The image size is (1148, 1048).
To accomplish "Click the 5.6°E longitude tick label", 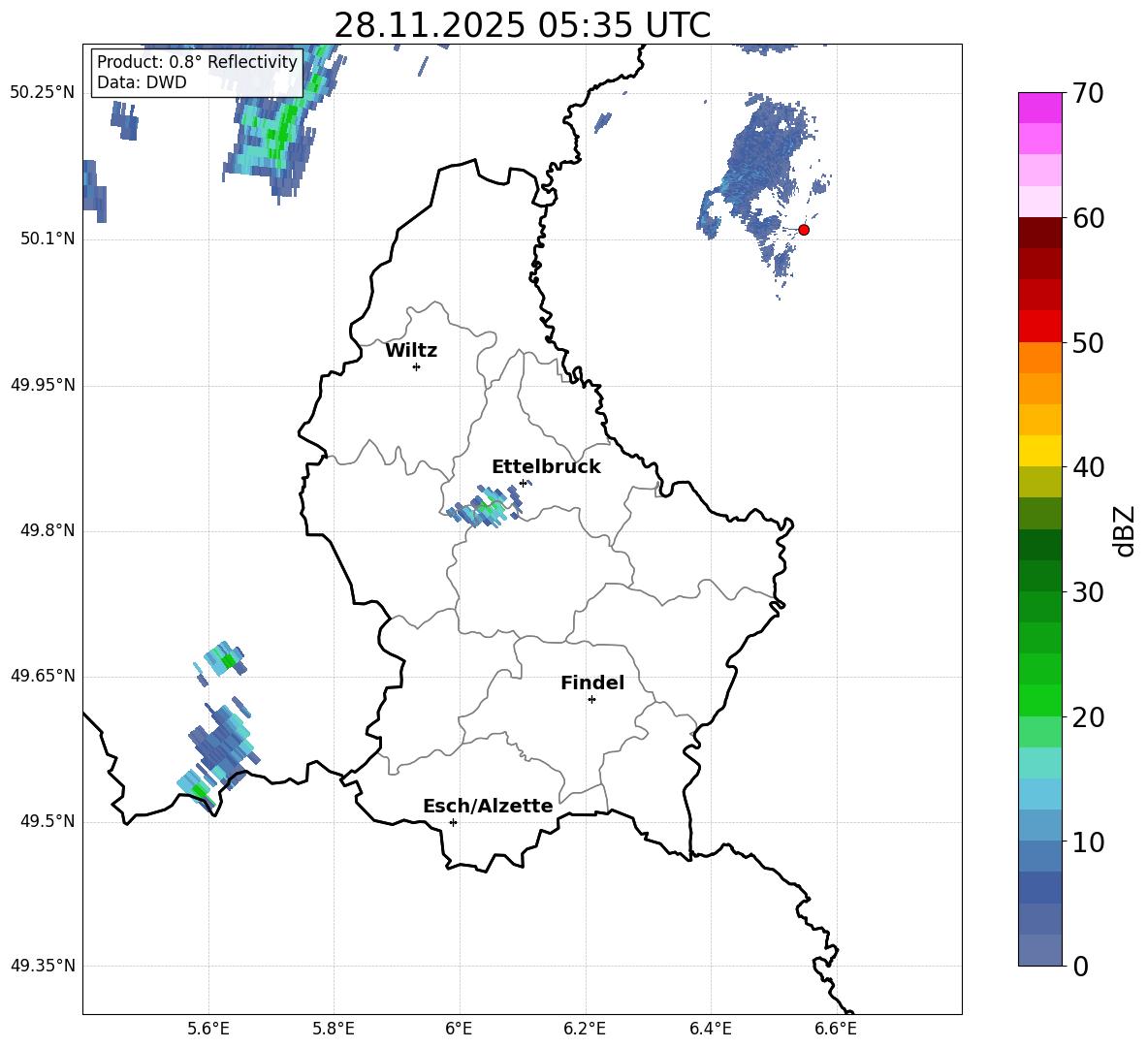I will 207,1029.
